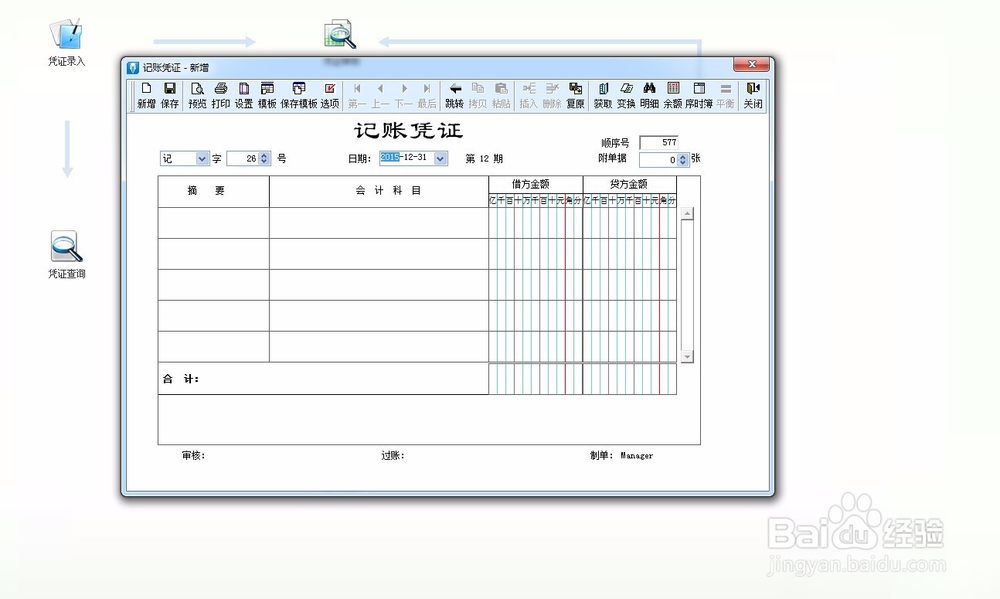The height and width of the screenshot is (599, 1000).
Task: Go to 上一 previous voucher
Action: click(x=380, y=95)
